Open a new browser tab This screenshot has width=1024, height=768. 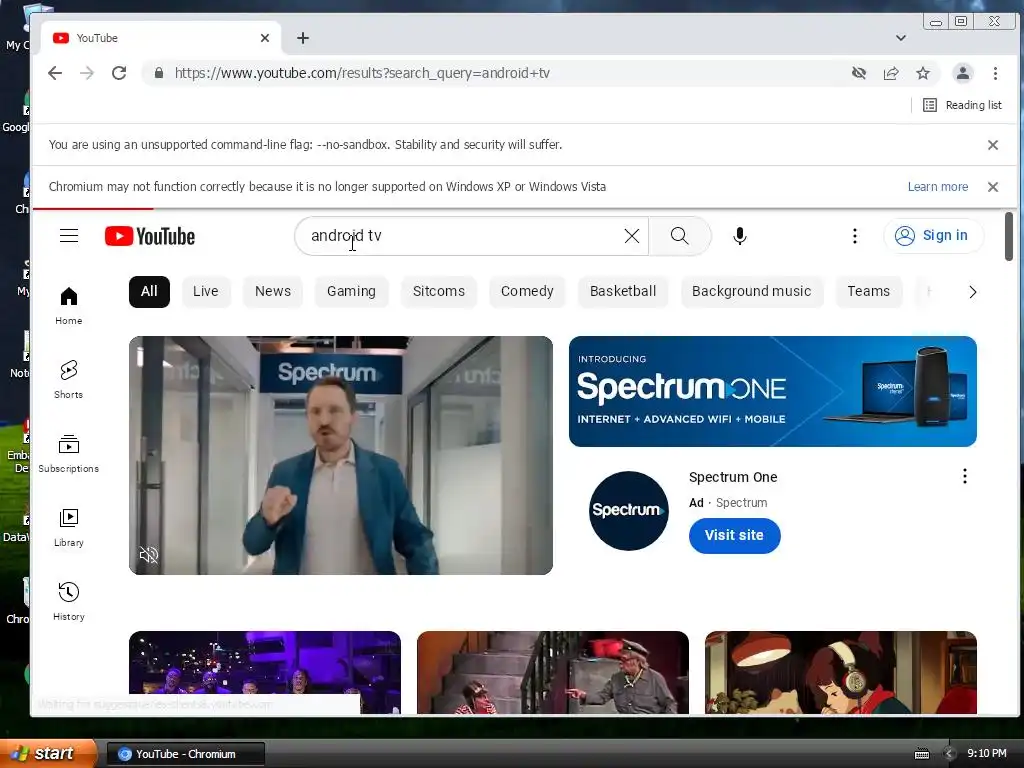(303, 38)
